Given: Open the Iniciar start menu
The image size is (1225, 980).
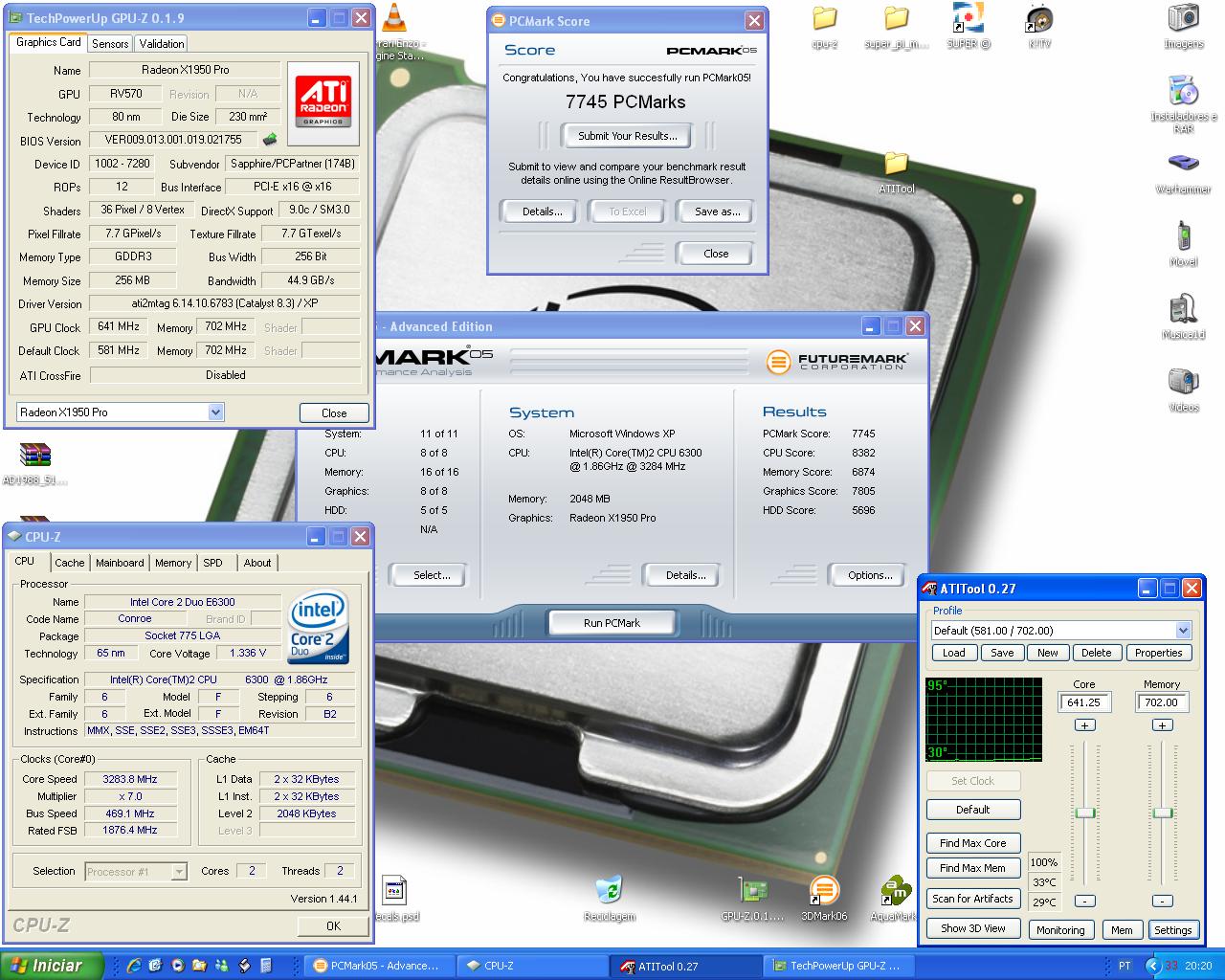Looking at the screenshot, I should [52, 966].
